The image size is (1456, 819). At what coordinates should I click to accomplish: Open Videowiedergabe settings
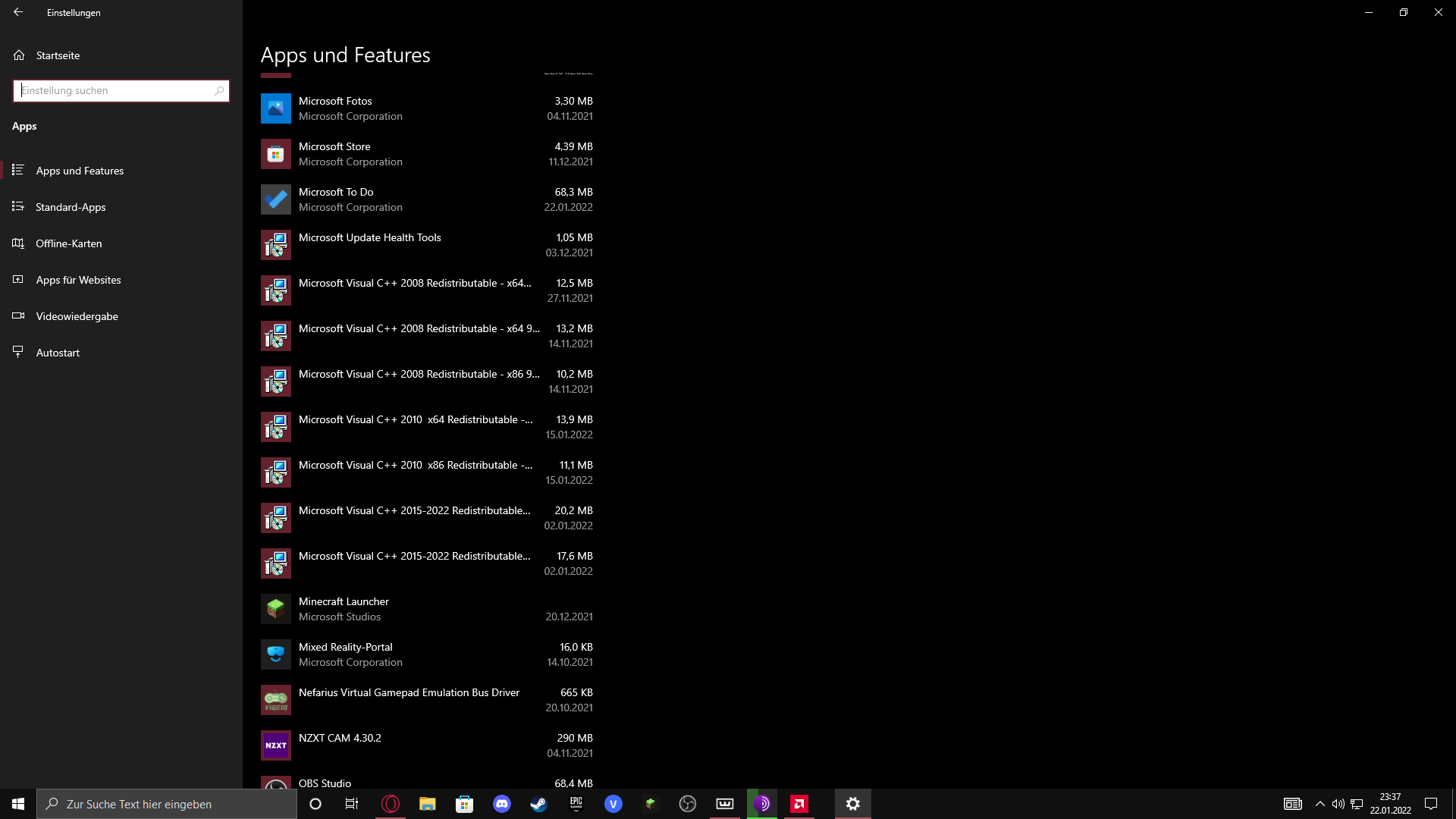click(77, 316)
